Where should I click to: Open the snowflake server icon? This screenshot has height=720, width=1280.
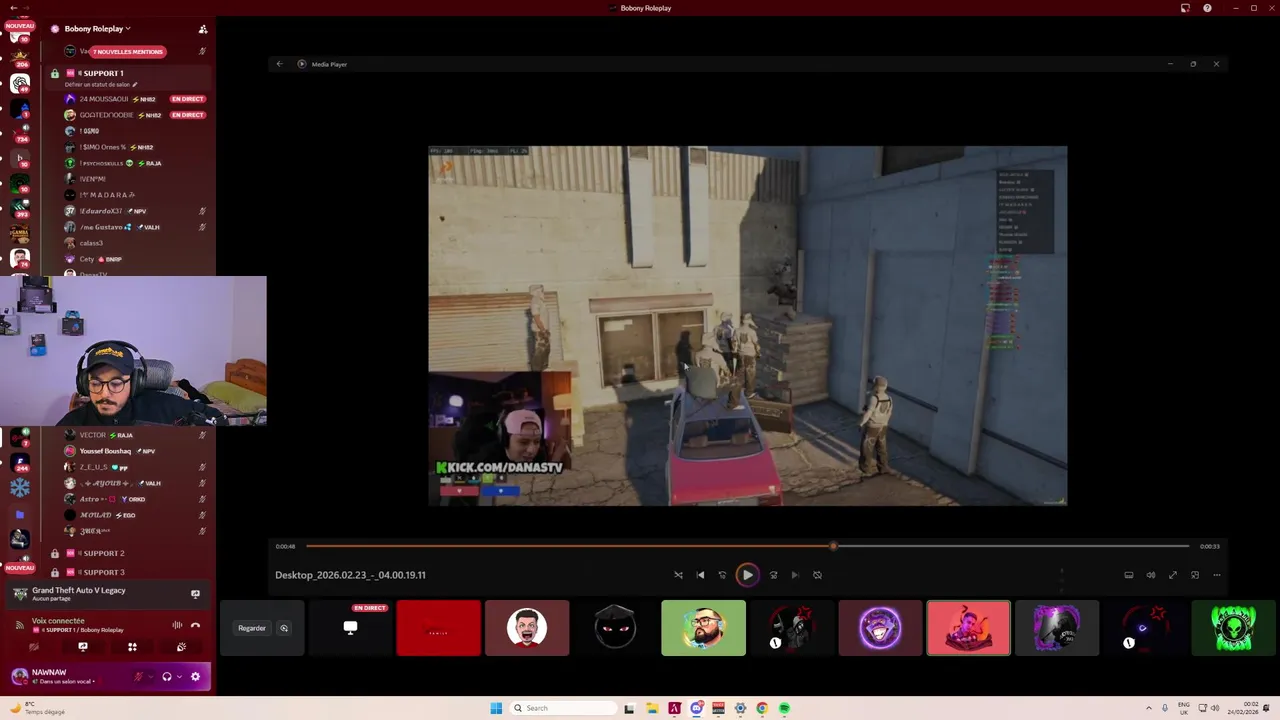tap(20, 488)
